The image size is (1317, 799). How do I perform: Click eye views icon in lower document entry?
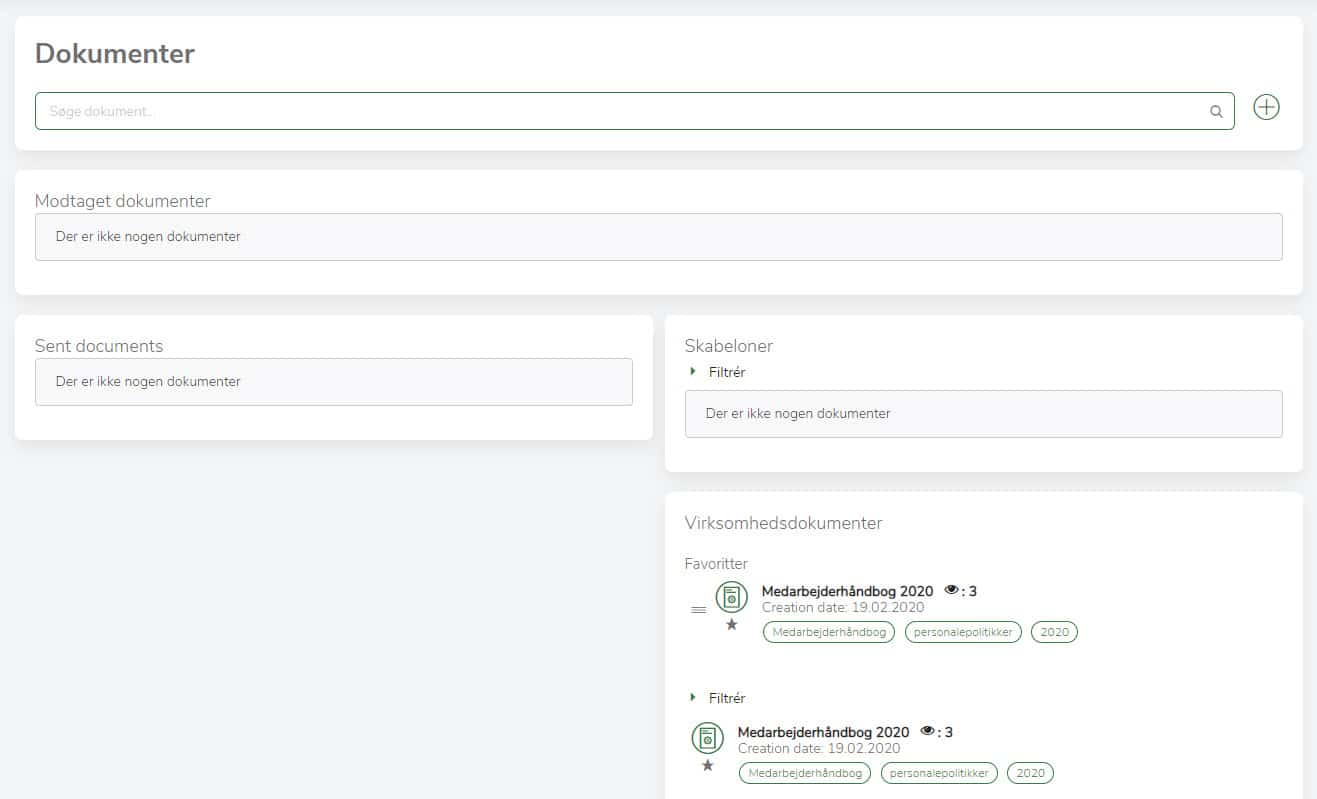[x=927, y=731]
